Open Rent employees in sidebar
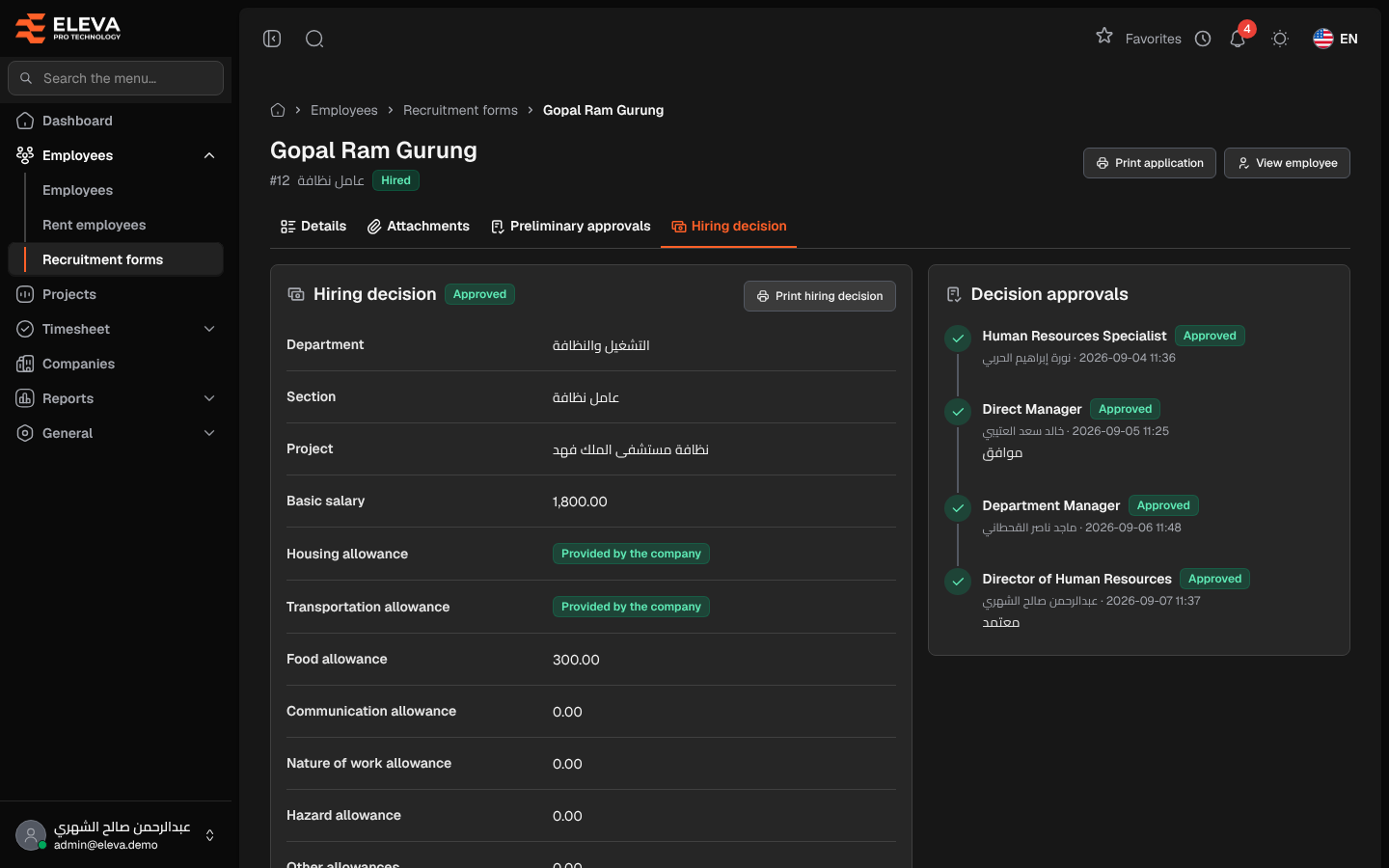The width and height of the screenshot is (1389, 868). click(x=94, y=225)
